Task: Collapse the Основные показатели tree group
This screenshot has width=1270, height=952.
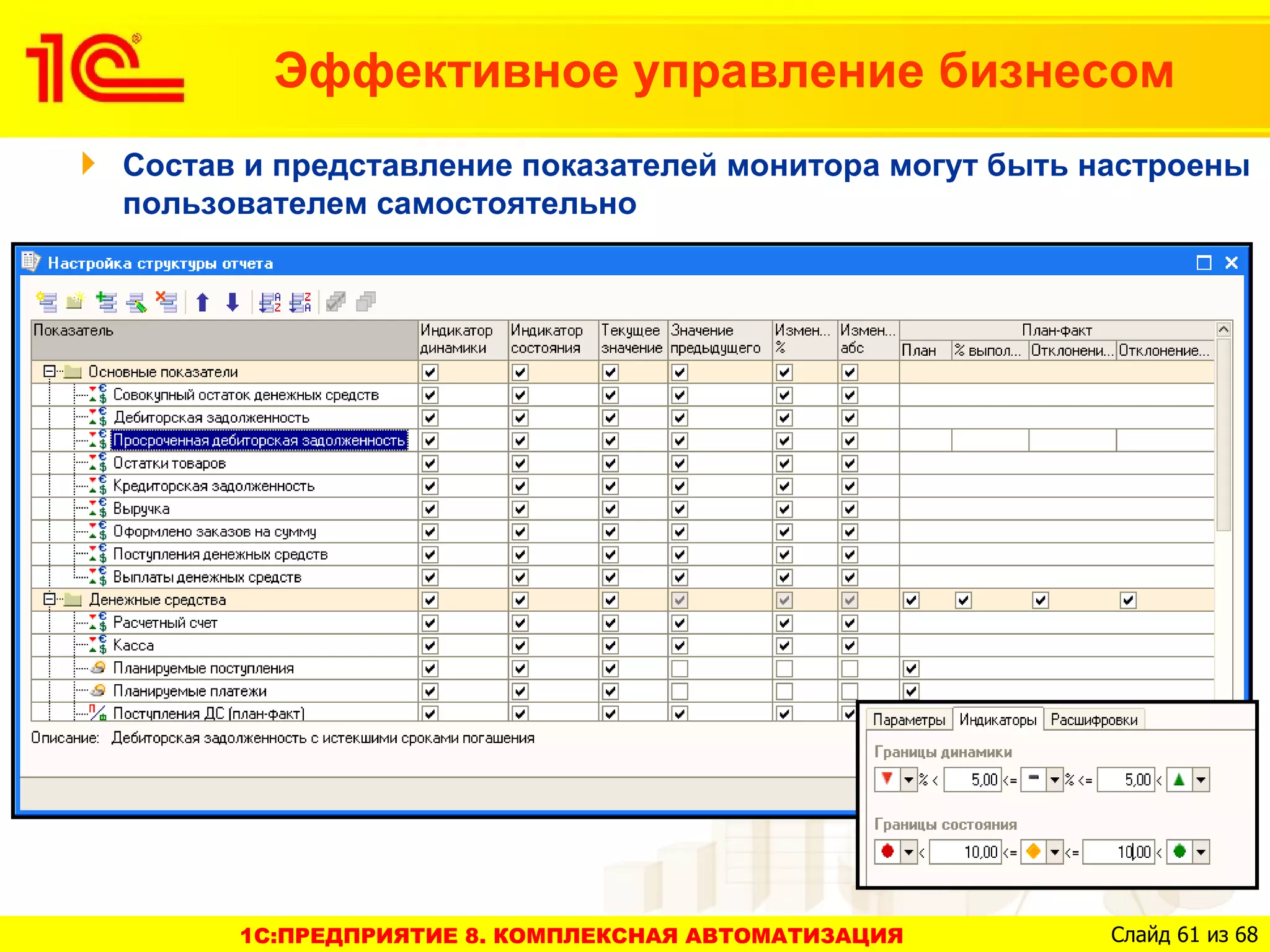Action: [x=49, y=371]
